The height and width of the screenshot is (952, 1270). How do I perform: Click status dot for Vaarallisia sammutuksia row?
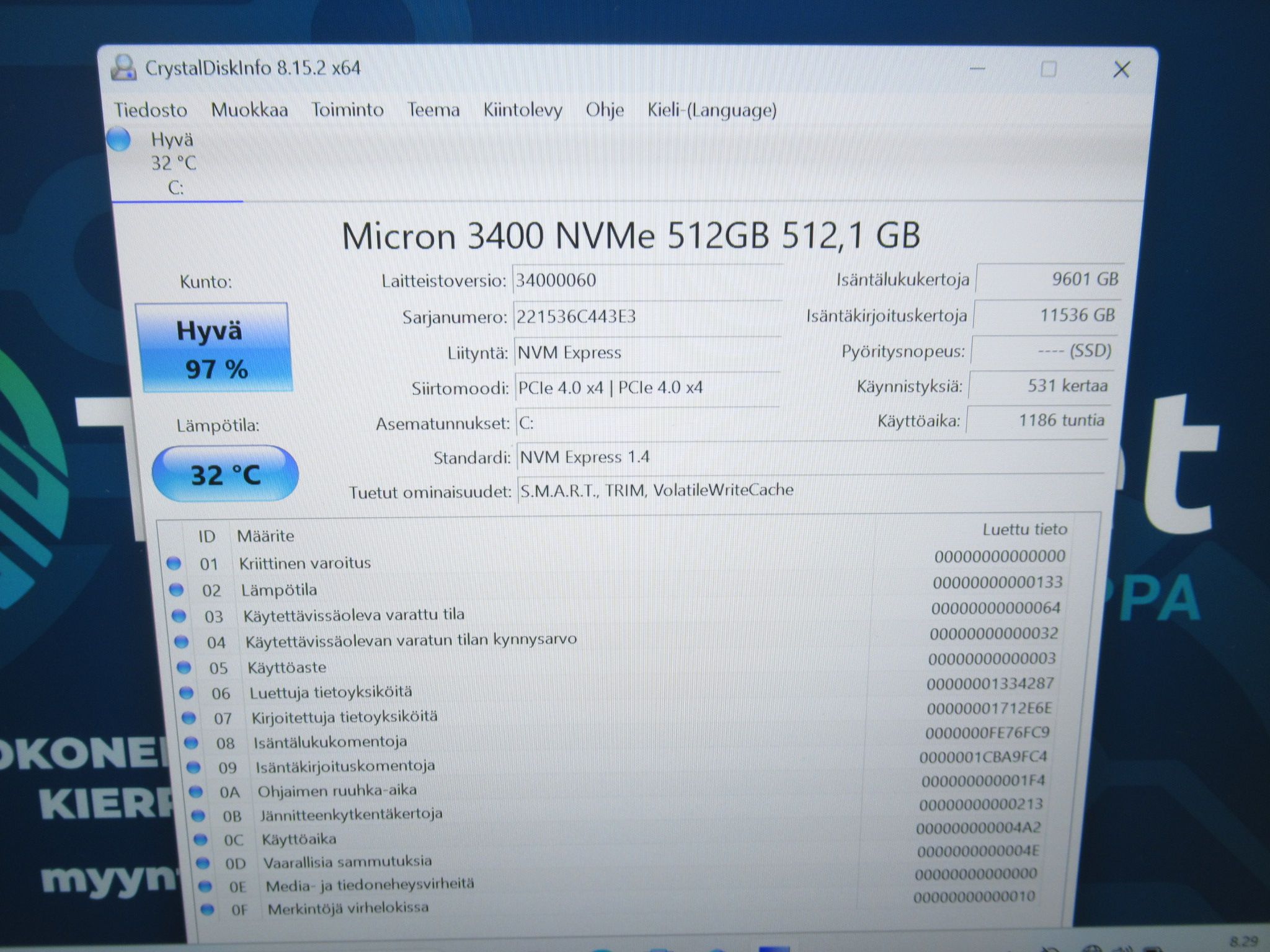coord(203,863)
